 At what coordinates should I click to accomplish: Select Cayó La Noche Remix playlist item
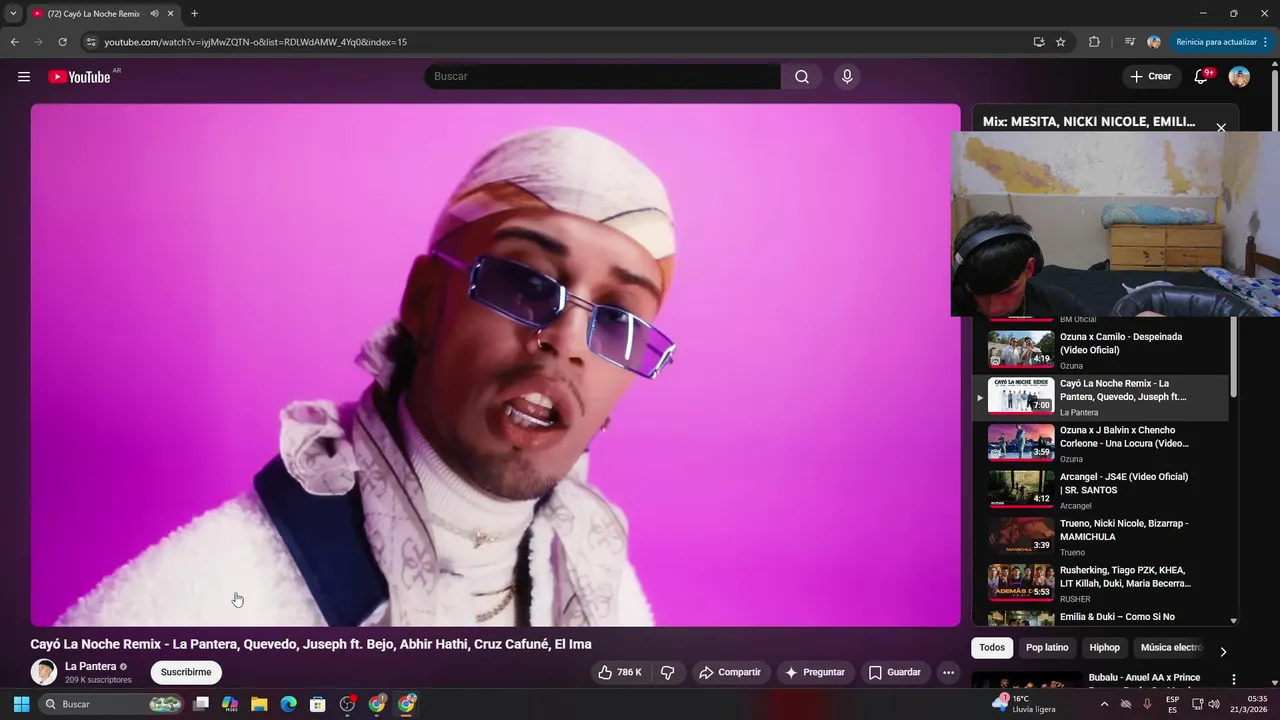(1100, 398)
